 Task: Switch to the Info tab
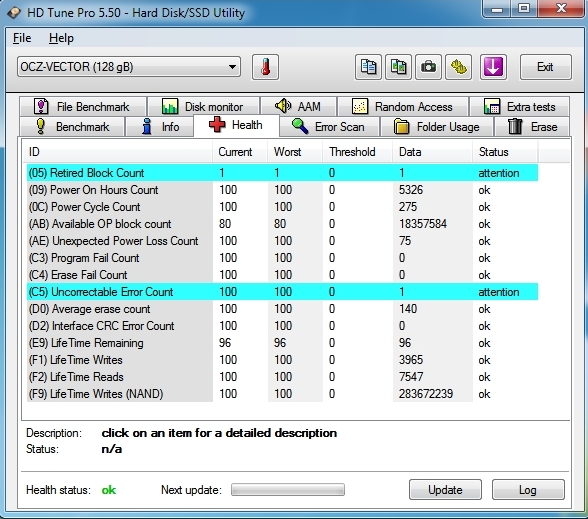coord(159,127)
